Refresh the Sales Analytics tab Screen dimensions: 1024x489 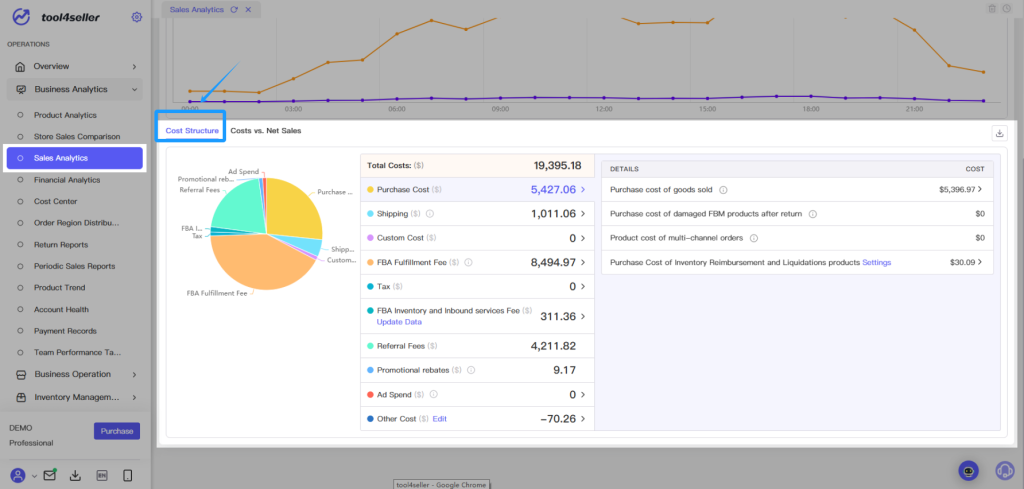click(234, 10)
